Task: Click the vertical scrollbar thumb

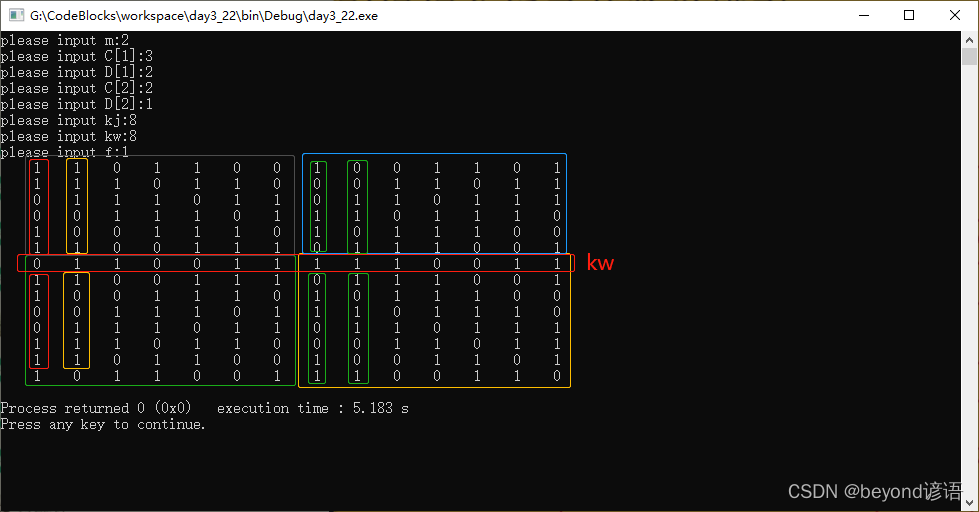Action: (969, 57)
